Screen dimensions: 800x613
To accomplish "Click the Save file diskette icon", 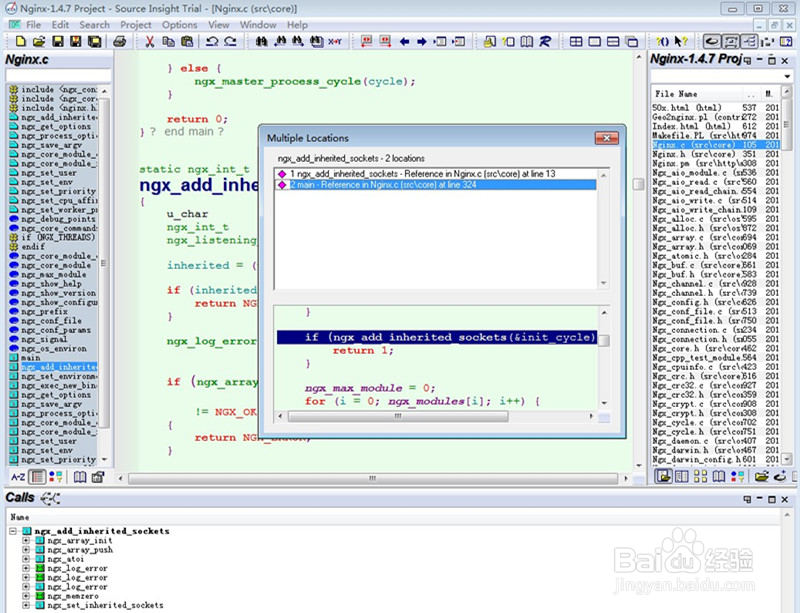I will 58,41.
